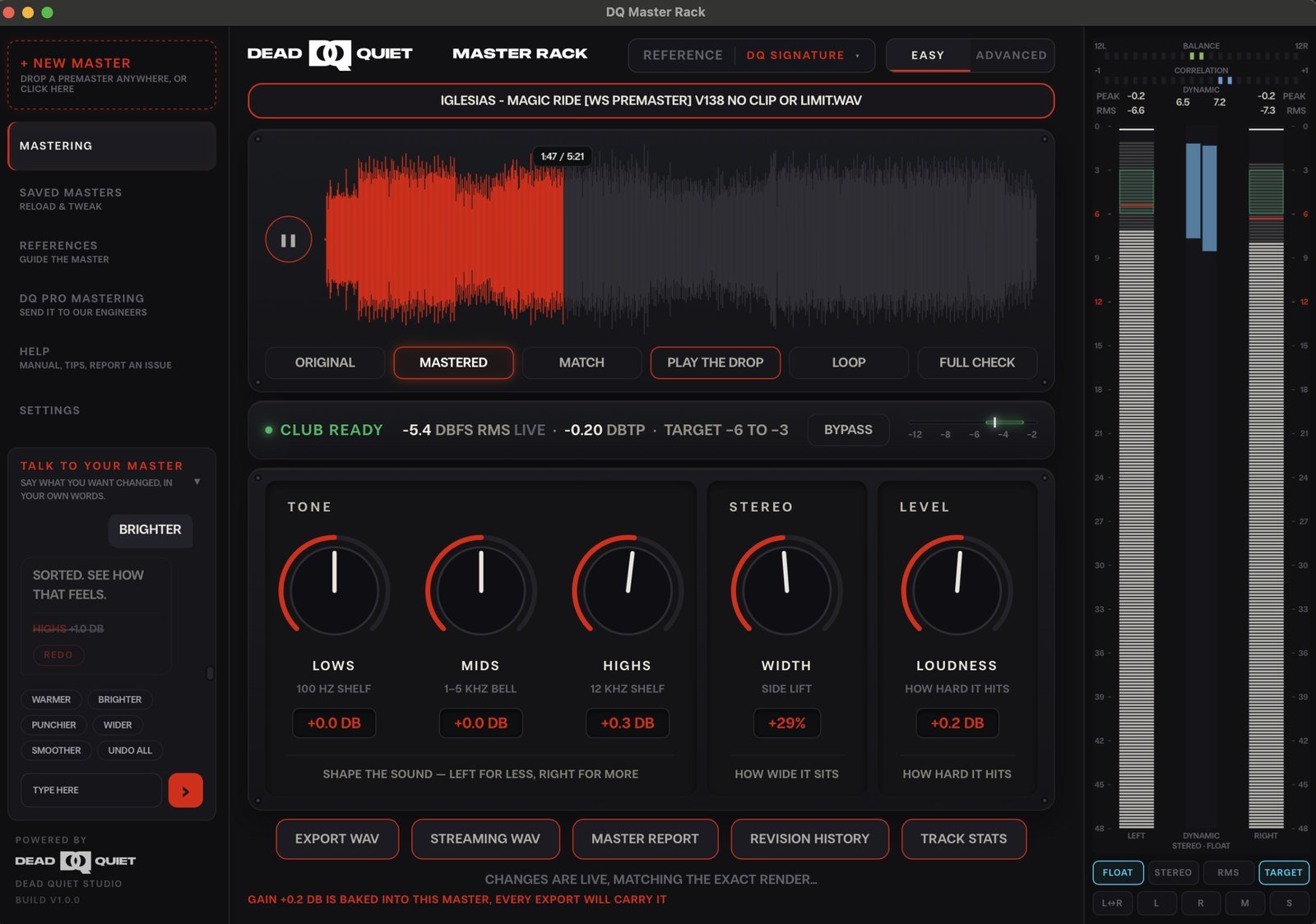
Task: Click the Smoother suggestion chip
Action: (56, 751)
